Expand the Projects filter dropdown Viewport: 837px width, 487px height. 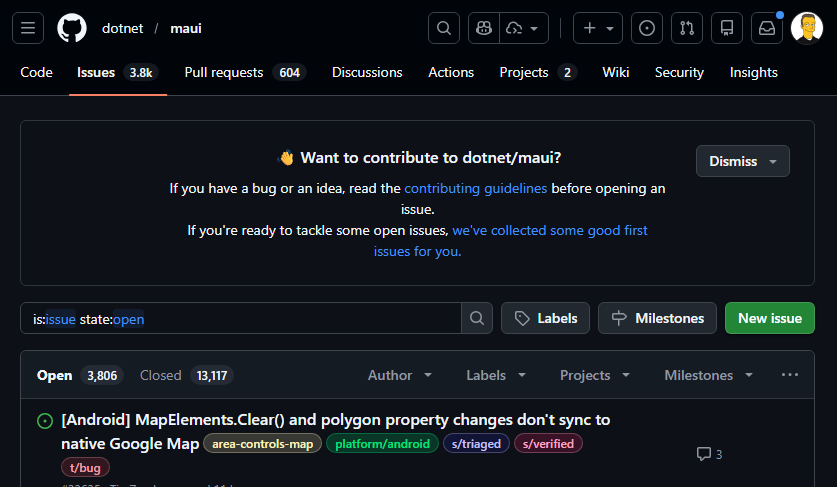595,375
